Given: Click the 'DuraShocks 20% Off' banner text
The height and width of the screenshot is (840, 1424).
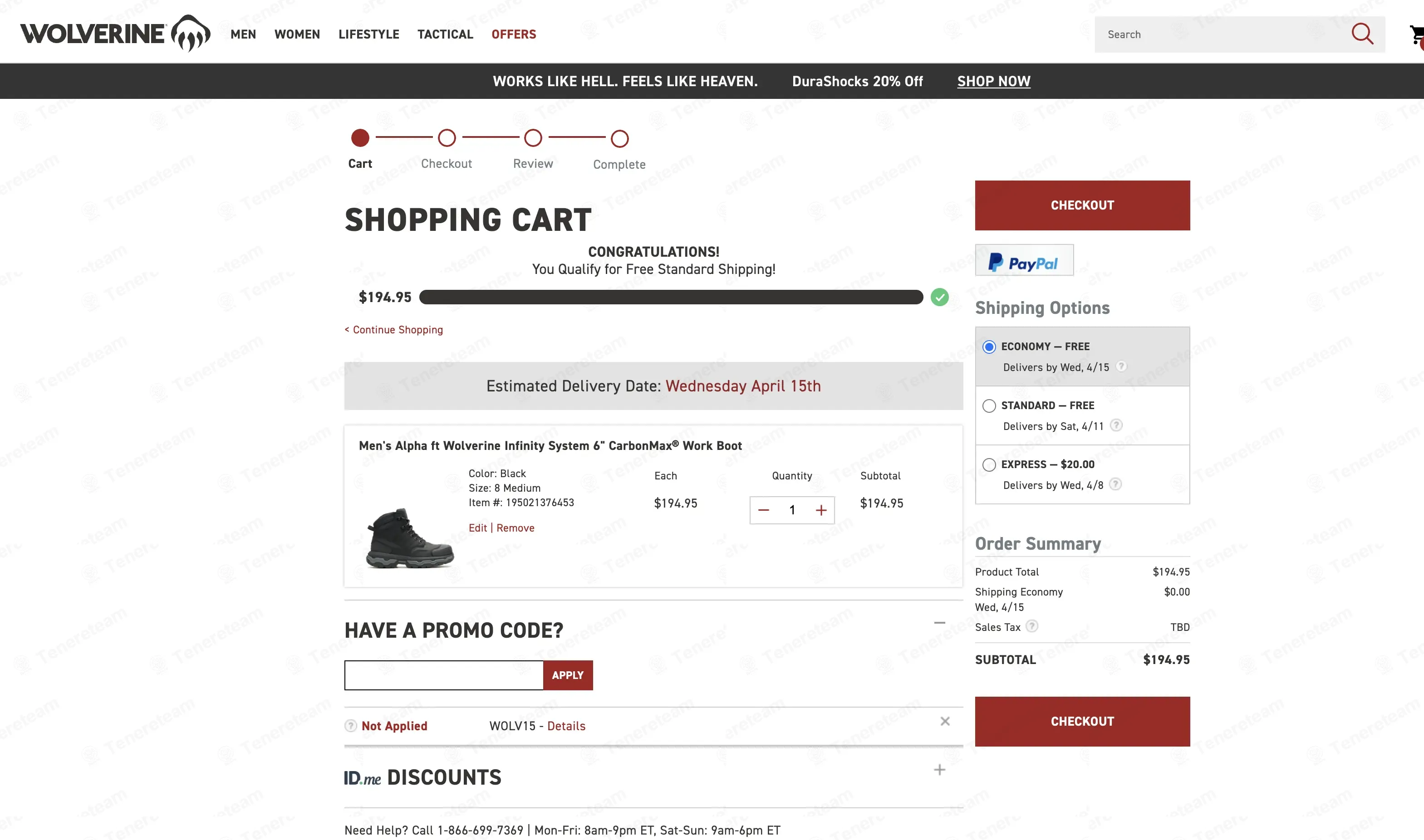Looking at the screenshot, I should (857, 82).
